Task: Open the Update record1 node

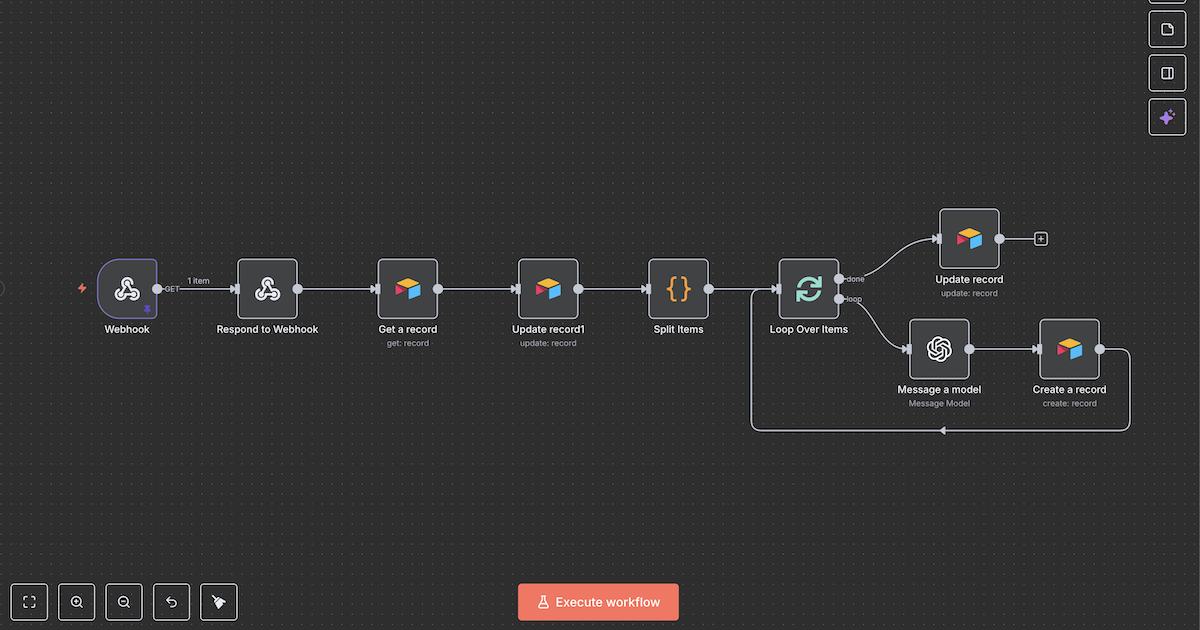Action: click(548, 289)
